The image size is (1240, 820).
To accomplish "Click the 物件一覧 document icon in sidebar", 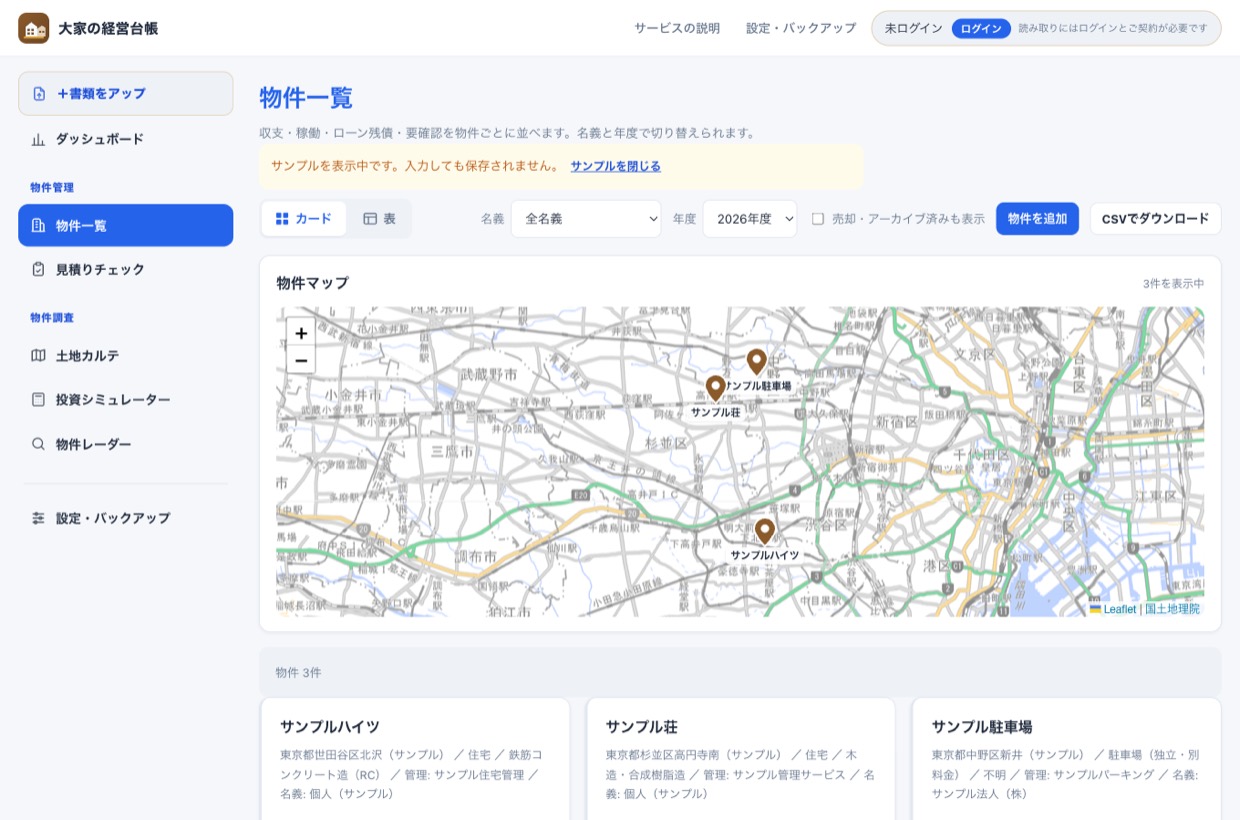I will coord(38,226).
